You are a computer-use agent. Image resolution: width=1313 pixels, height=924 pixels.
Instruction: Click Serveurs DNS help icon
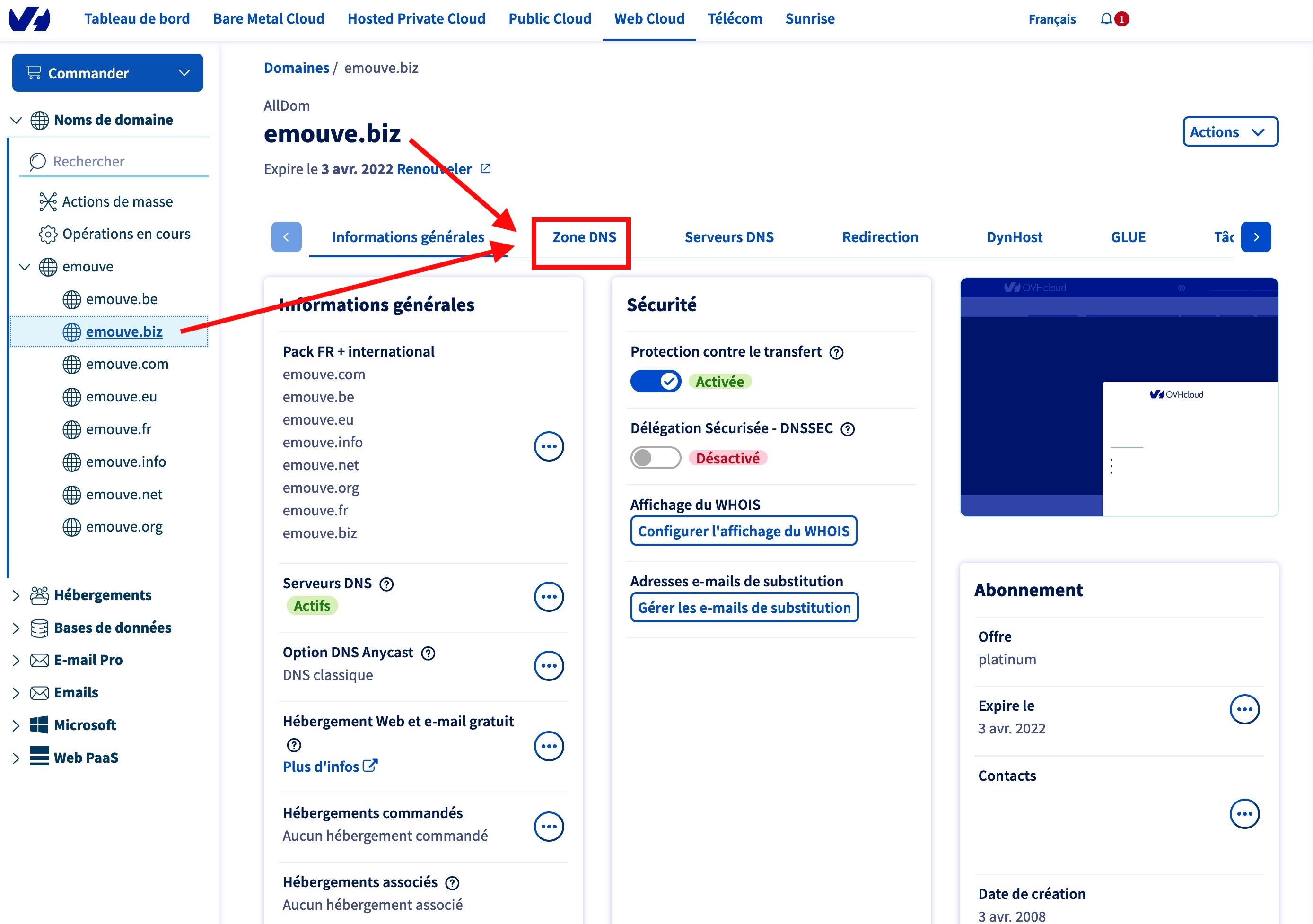386,584
